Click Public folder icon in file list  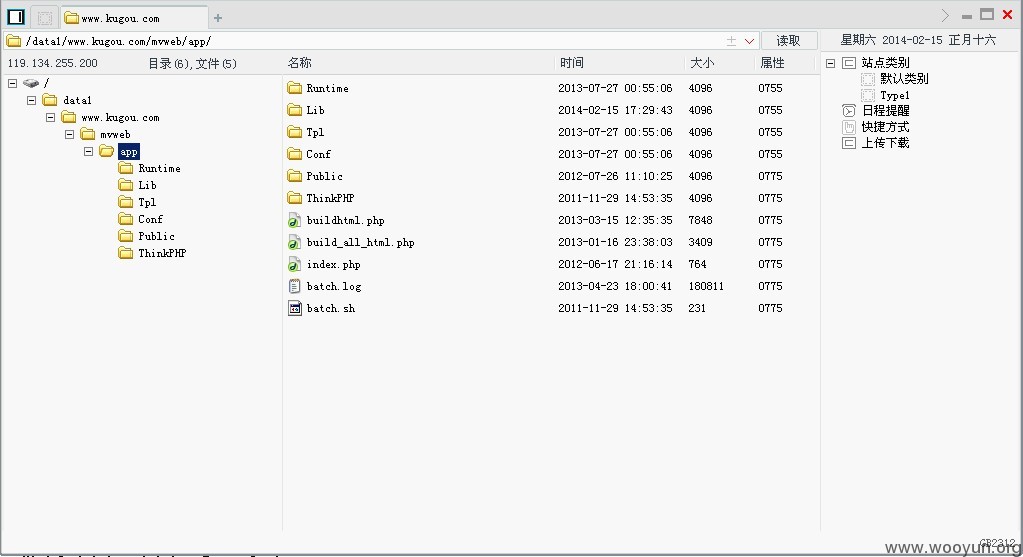(295, 176)
